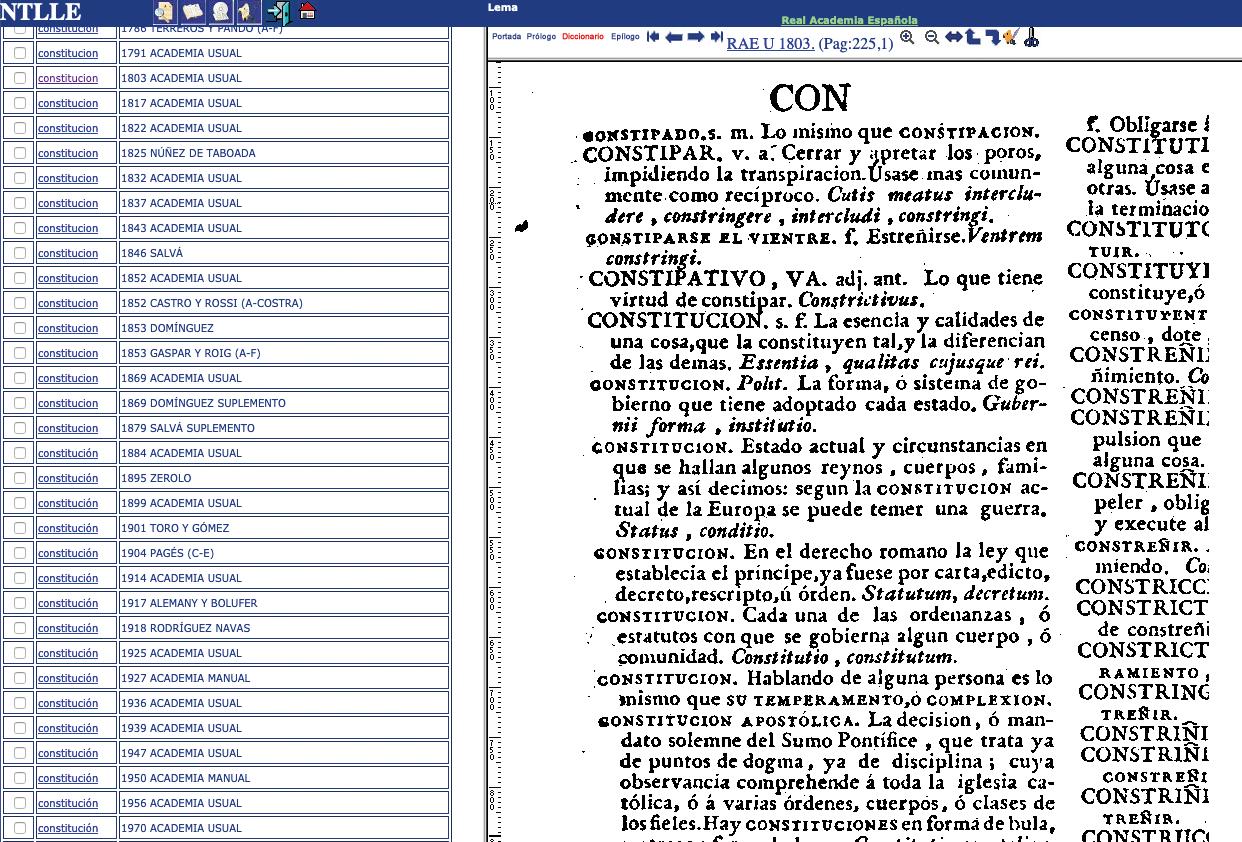The width and height of the screenshot is (1242, 842).
Task: Go to home via the house icon
Action: (308, 11)
